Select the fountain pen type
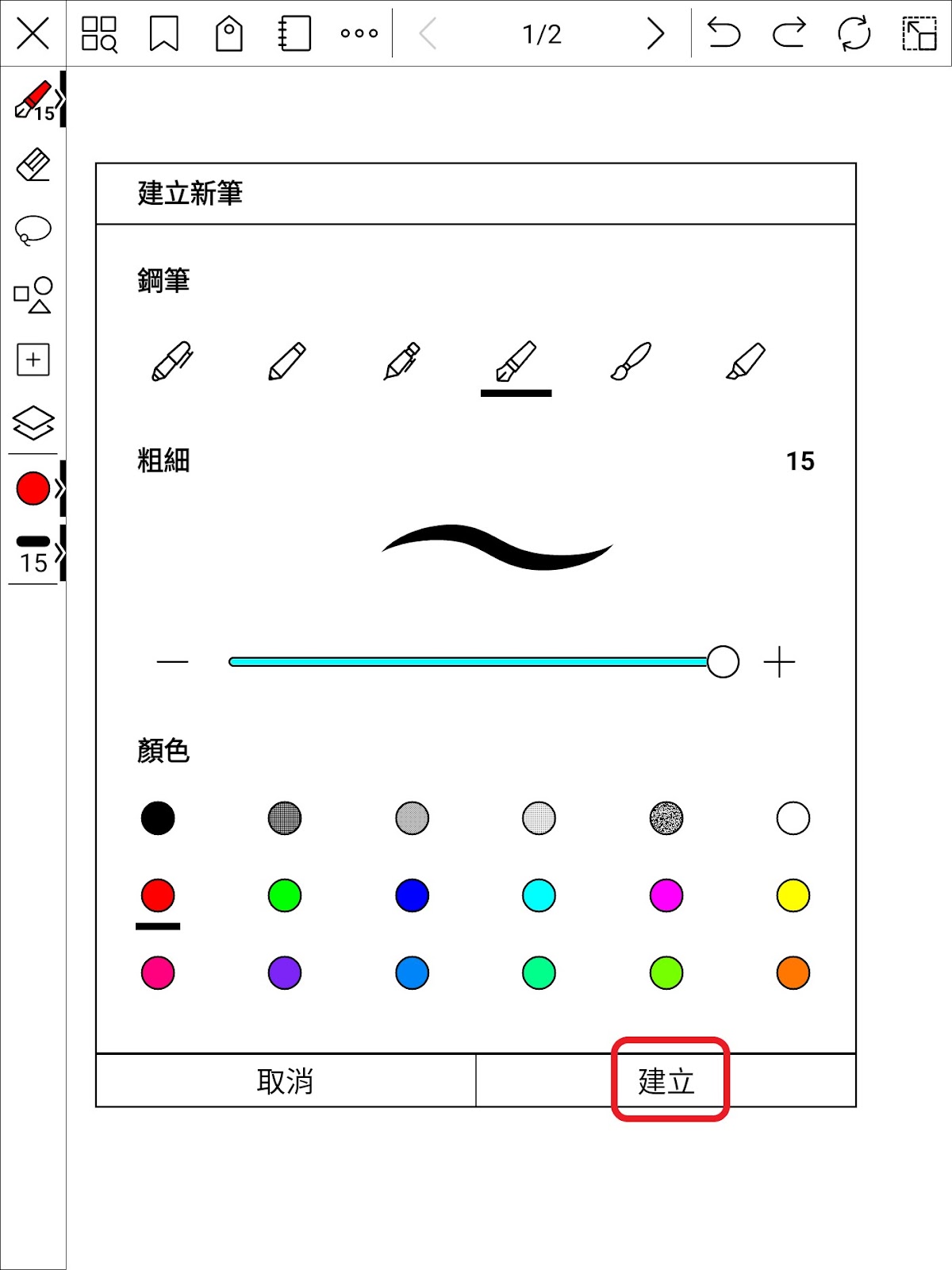Viewport: 952px width, 1270px height. click(516, 361)
